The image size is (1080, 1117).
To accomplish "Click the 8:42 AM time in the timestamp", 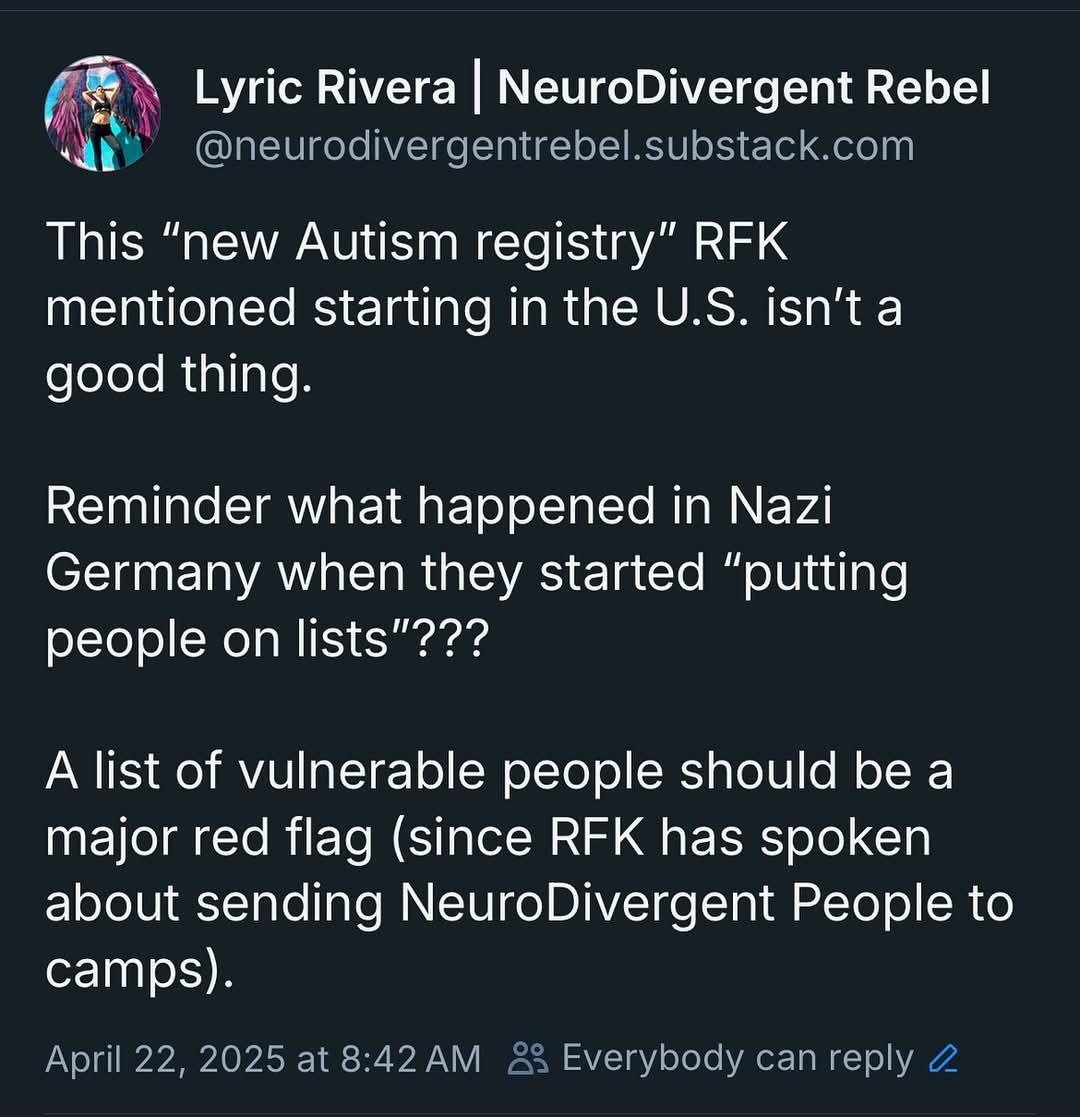I will coord(410,1059).
